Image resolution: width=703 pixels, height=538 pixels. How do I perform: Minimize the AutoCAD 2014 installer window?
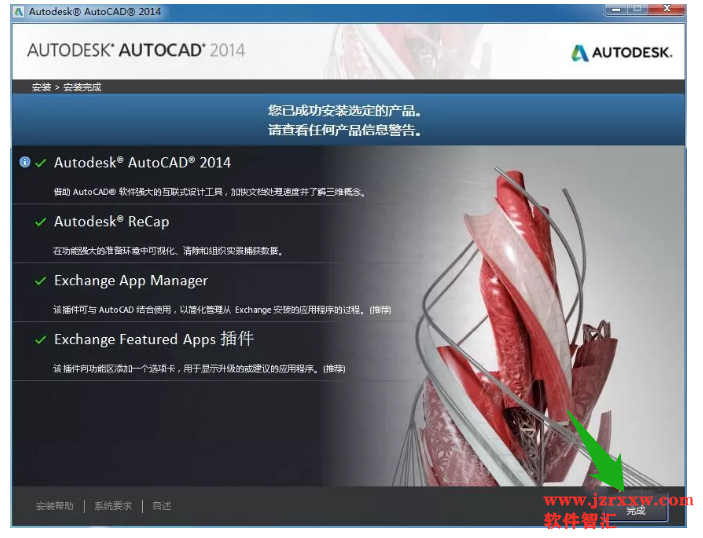[x=617, y=9]
